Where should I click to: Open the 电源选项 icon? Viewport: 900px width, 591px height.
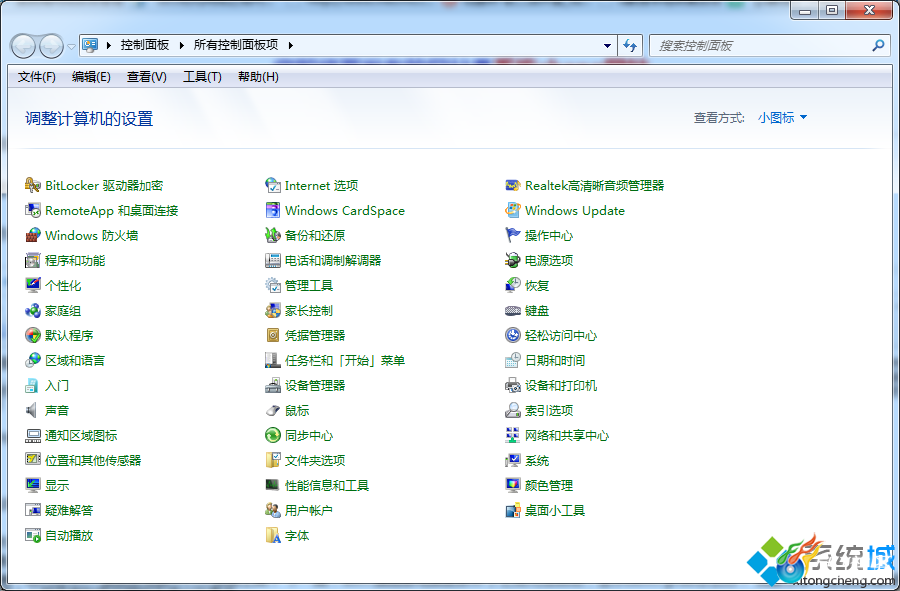pyautogui.click(x=513, y=260)
